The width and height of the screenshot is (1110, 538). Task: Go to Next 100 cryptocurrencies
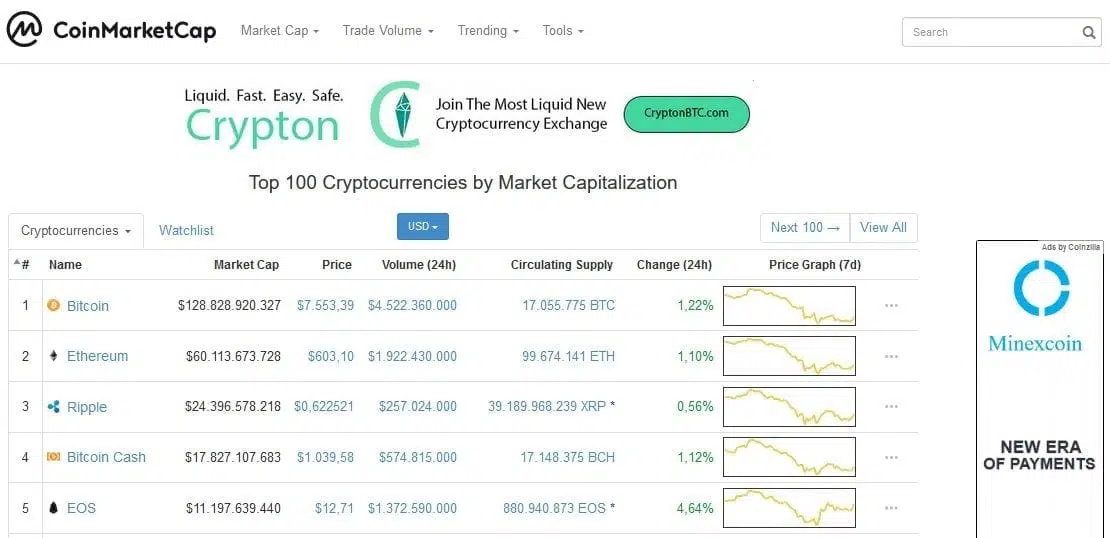coord(805,228)
